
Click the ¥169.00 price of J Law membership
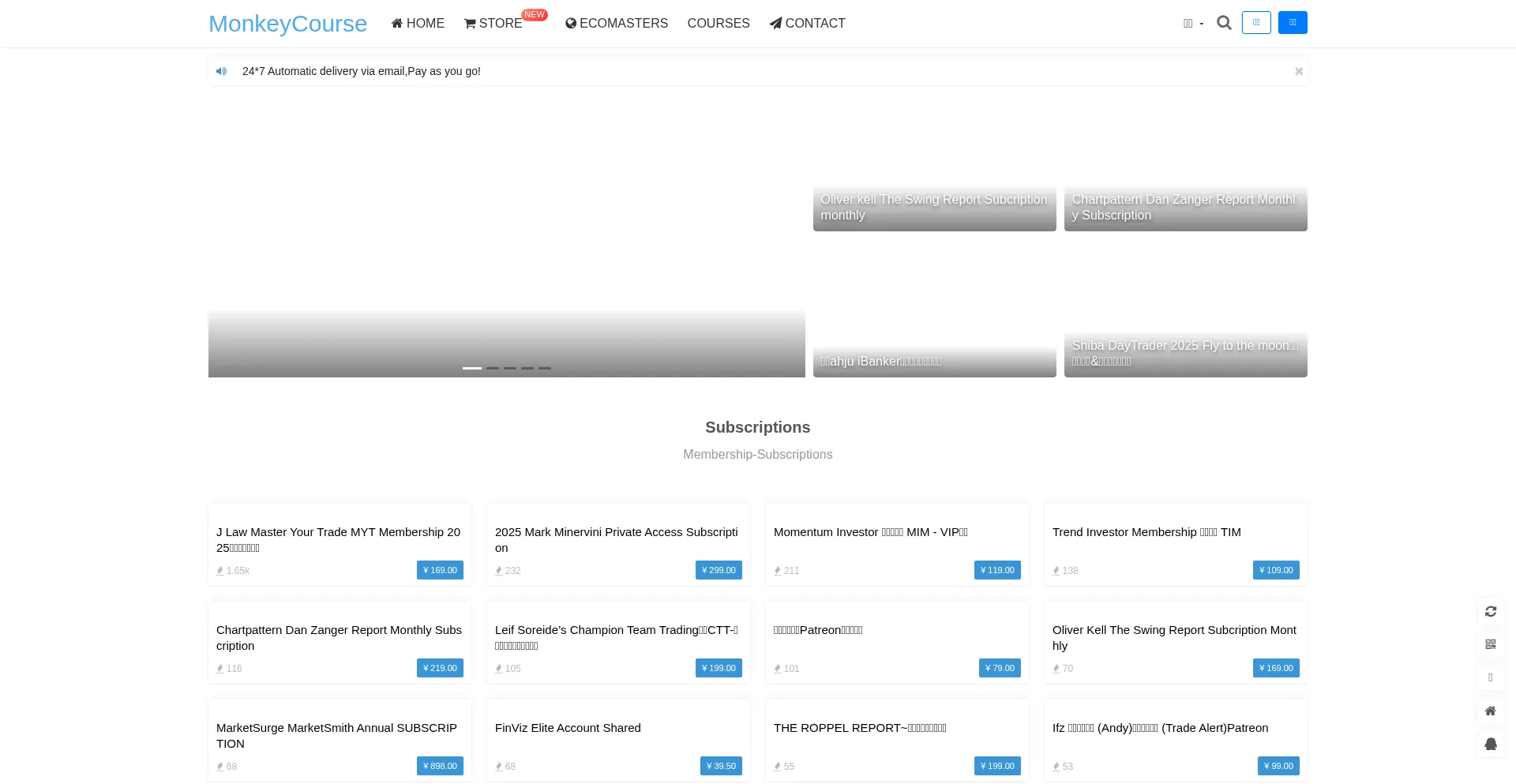click(440, 570)
